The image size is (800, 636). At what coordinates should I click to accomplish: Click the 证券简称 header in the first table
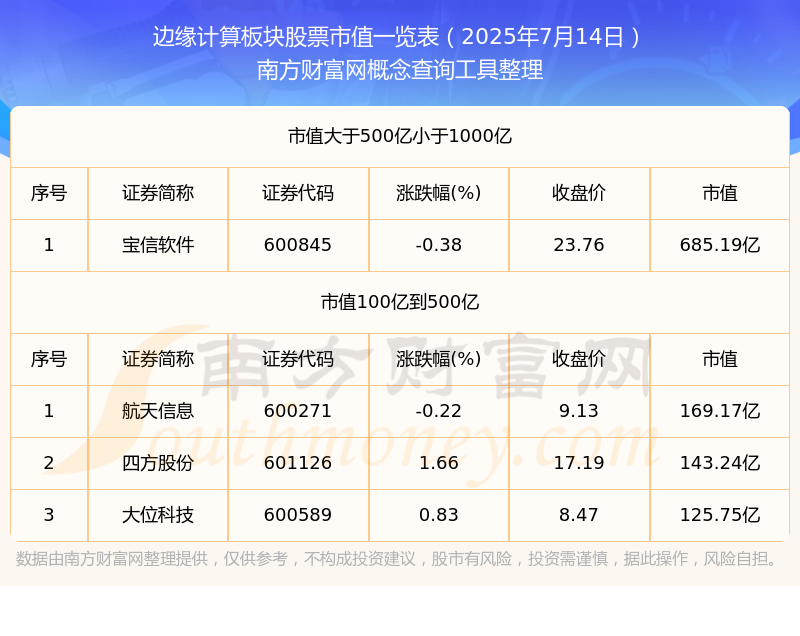[158, 193]
